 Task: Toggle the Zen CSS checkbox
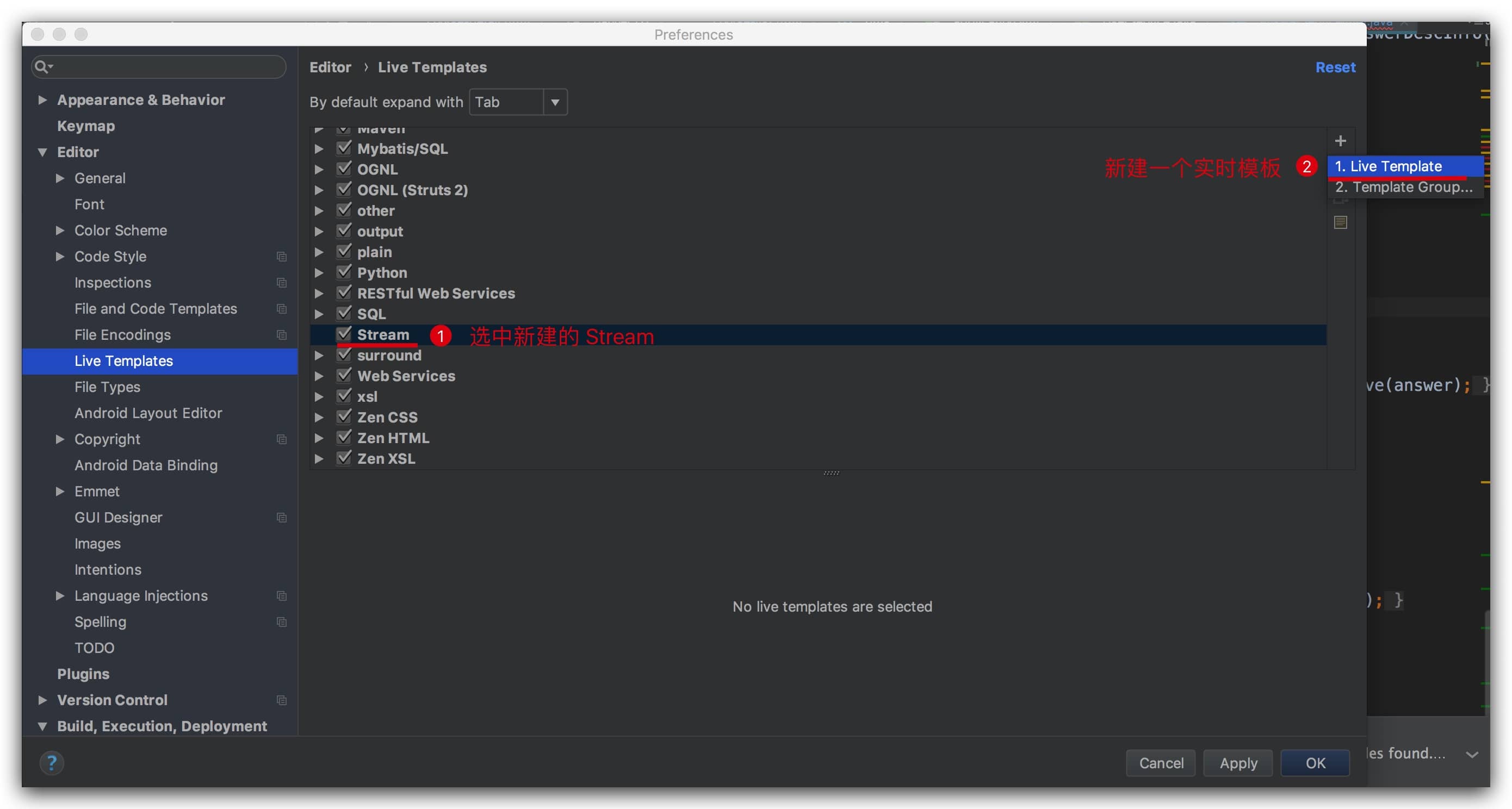tap(344, 416)
